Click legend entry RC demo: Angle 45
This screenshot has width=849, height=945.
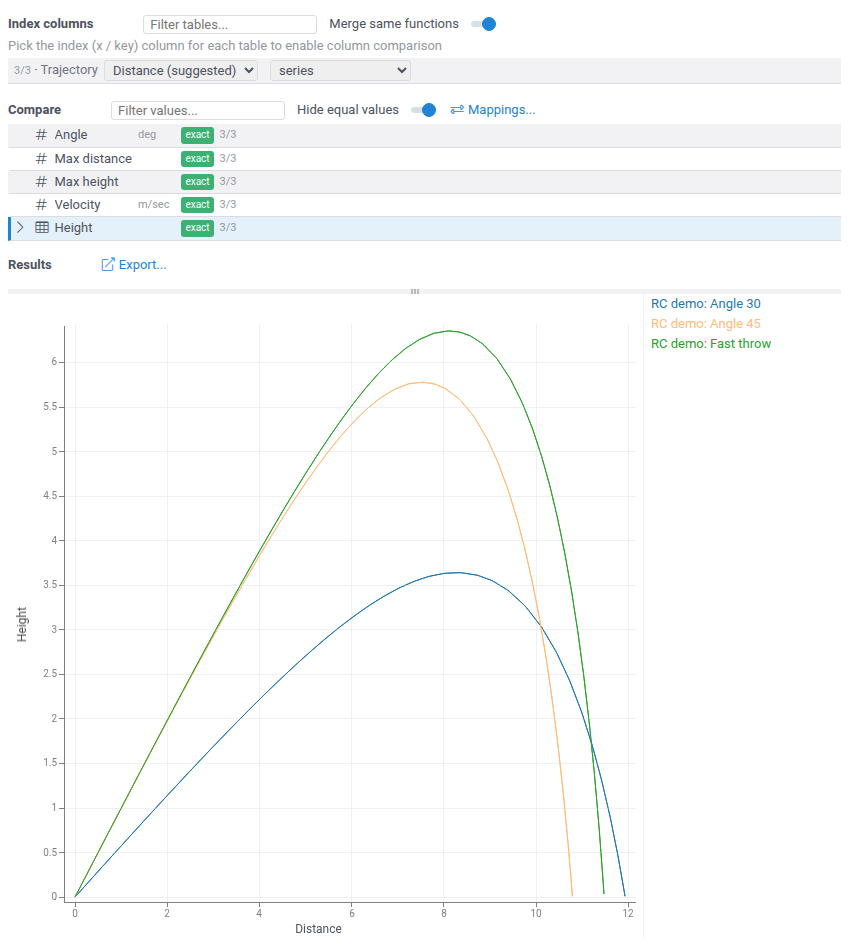click(x=706, y=324)
